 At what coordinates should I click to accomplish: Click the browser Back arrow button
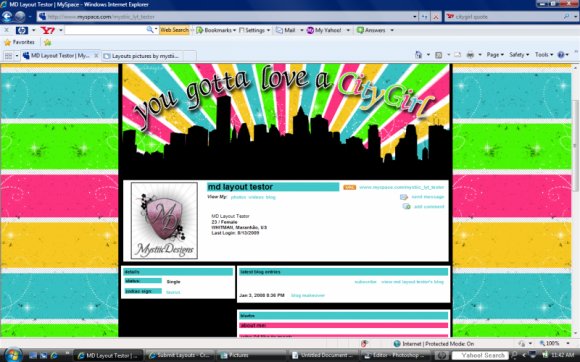coord(7,16)
